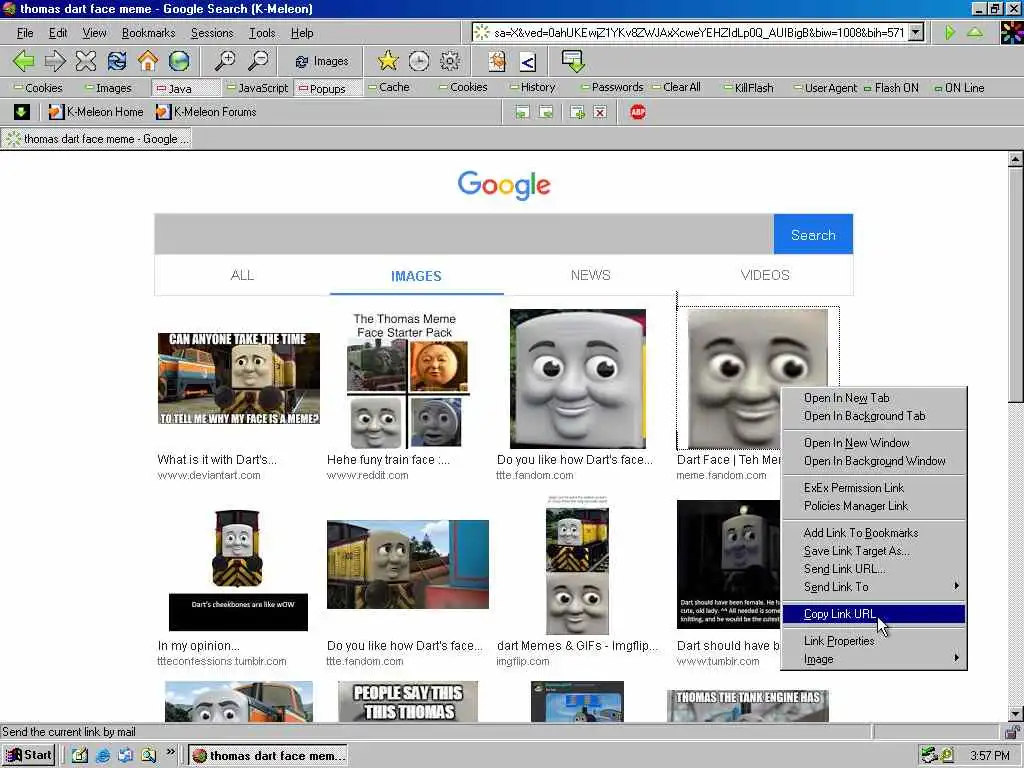Screen dimensions: 1024x768
Task: Choose Open In New Tab
Action: 874,398
